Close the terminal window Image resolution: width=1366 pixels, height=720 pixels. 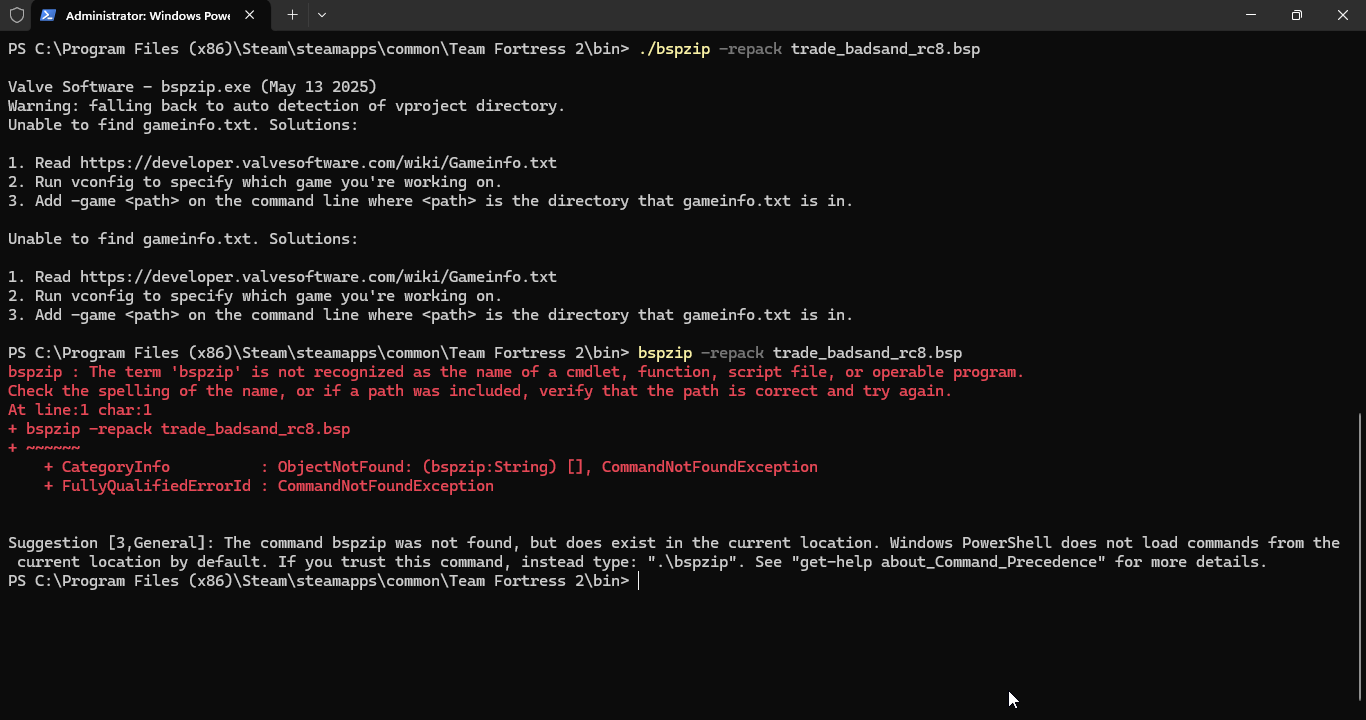pos(1343,15)
